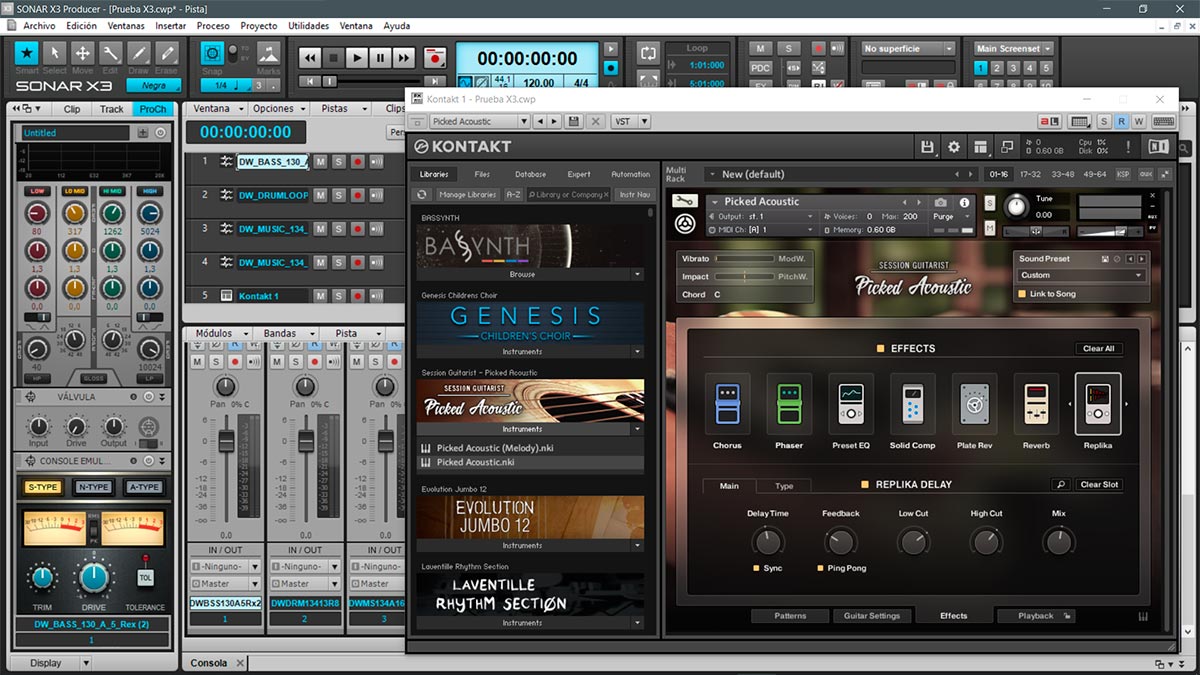
Task: Select screenset number 2
Action: tap(997, 68)
